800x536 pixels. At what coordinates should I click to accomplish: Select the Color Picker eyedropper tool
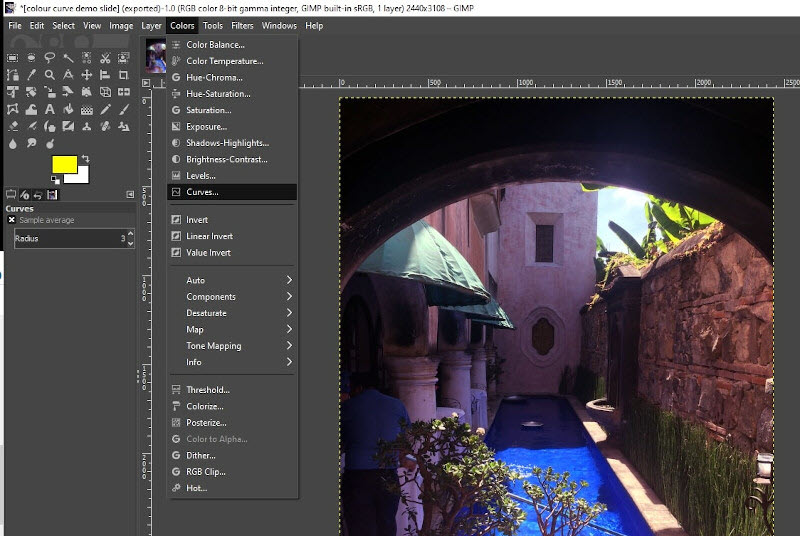(x=31, y=75)
